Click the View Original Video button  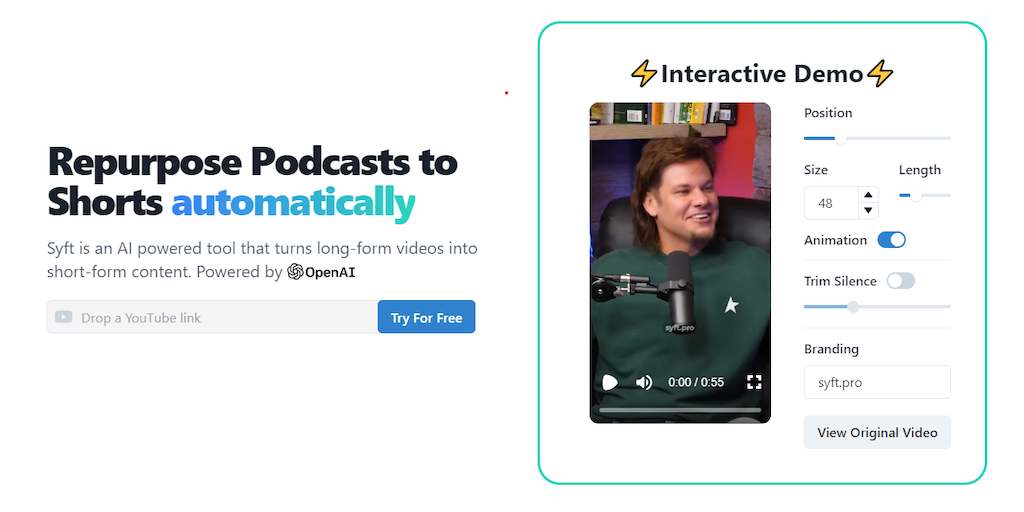click(x=877, y=432)
